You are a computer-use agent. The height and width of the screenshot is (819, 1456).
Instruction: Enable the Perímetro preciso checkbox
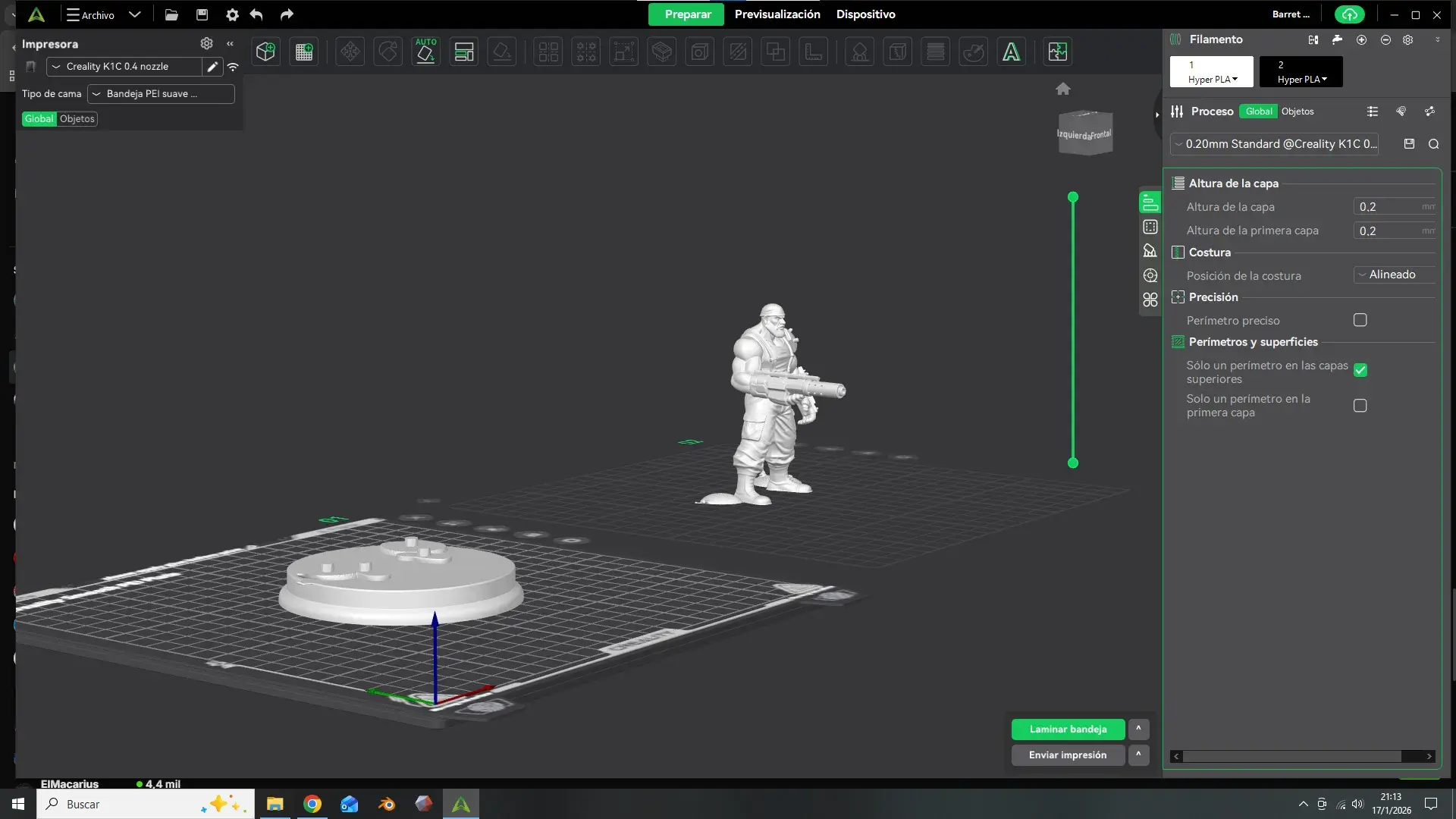tap(1360, 320)
